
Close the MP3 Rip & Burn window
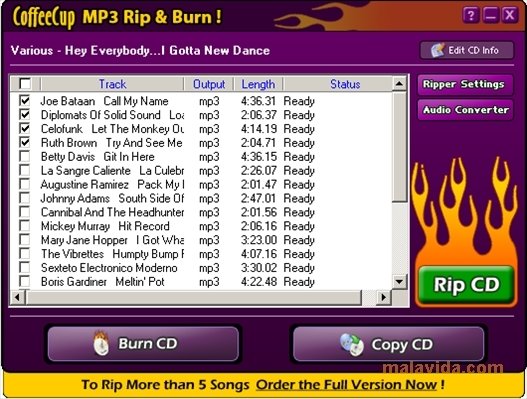[510, 15]
